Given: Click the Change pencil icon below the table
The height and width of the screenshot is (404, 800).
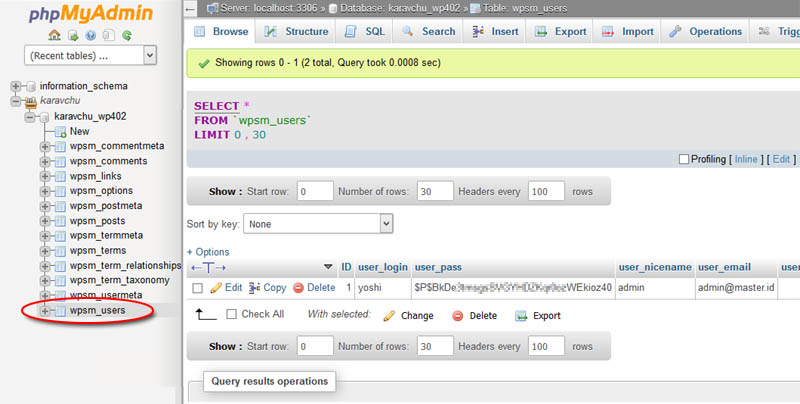Looking at the screenshot, I should tap(389, 316).
